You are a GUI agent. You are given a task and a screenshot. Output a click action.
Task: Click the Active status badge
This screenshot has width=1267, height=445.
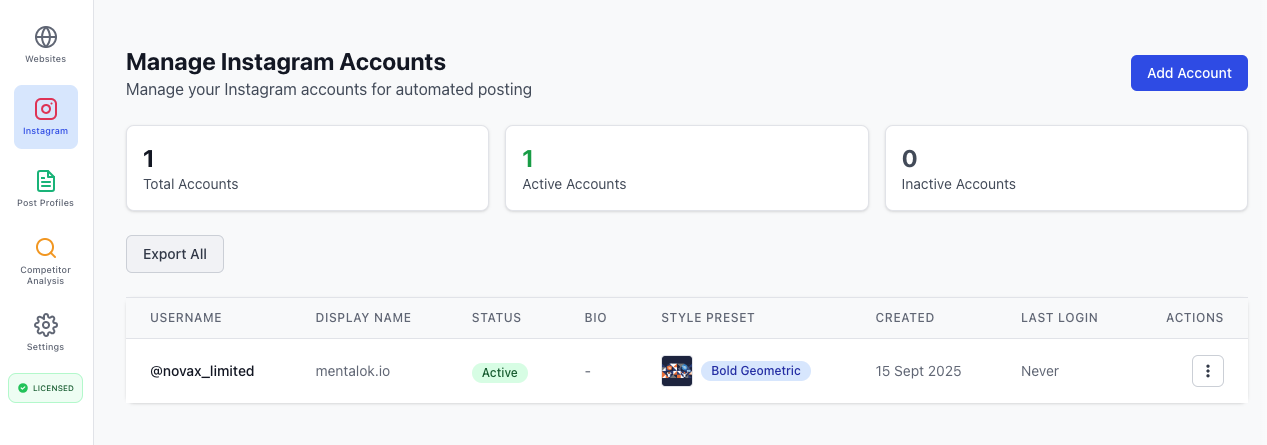tap(499, 372)
